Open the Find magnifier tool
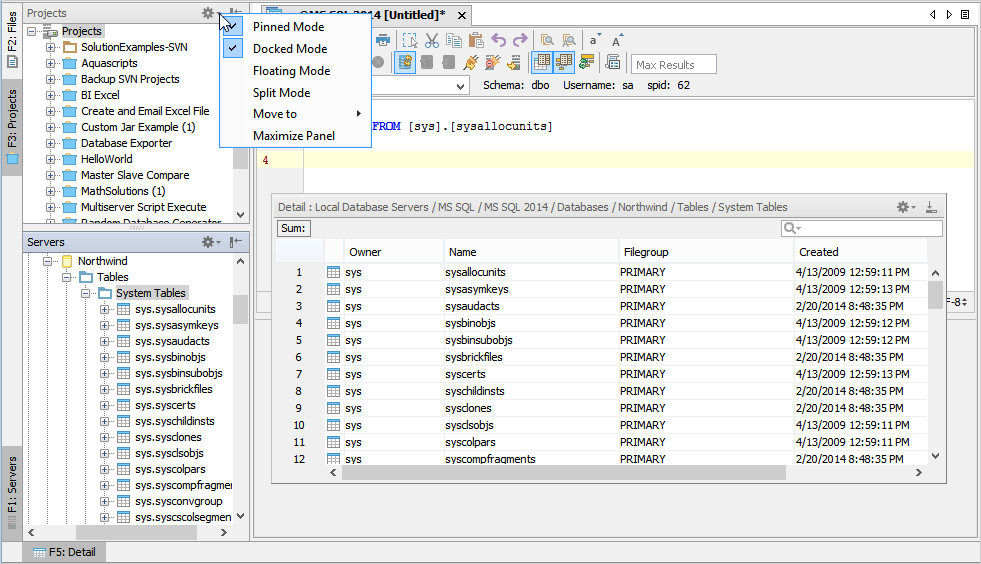 pos(547,41)
